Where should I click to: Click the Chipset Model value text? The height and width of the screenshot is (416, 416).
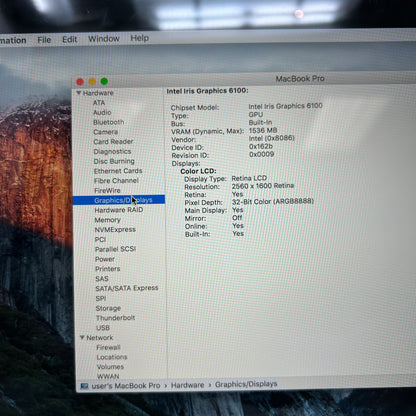tap(285, 106)
